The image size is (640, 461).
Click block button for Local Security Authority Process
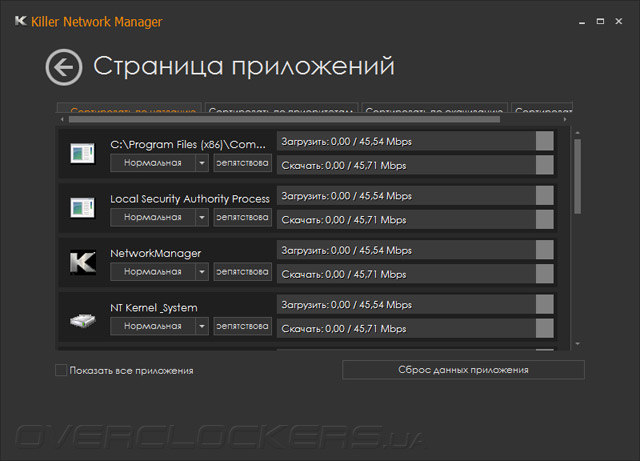point(242,217)
